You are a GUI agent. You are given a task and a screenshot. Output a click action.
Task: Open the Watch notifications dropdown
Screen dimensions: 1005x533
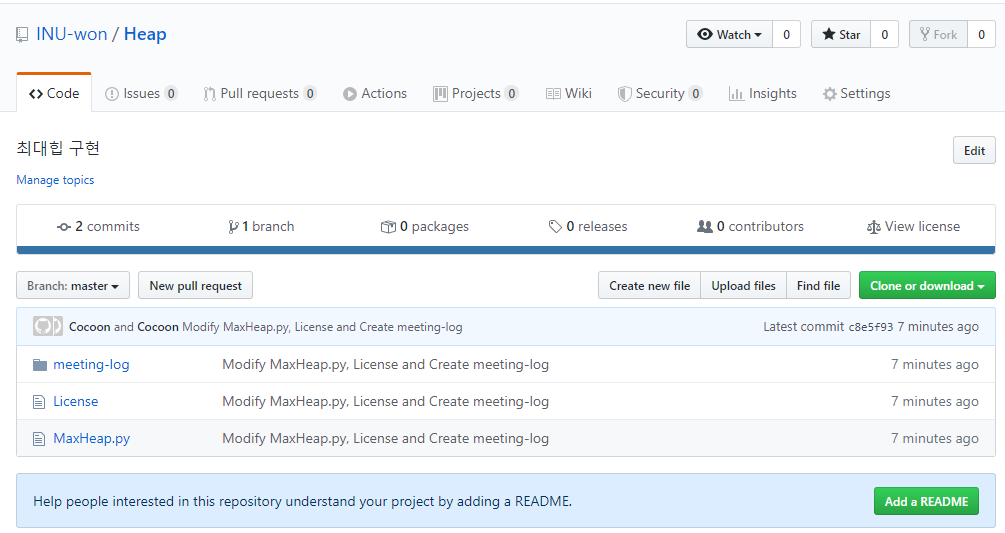[729, 35]
